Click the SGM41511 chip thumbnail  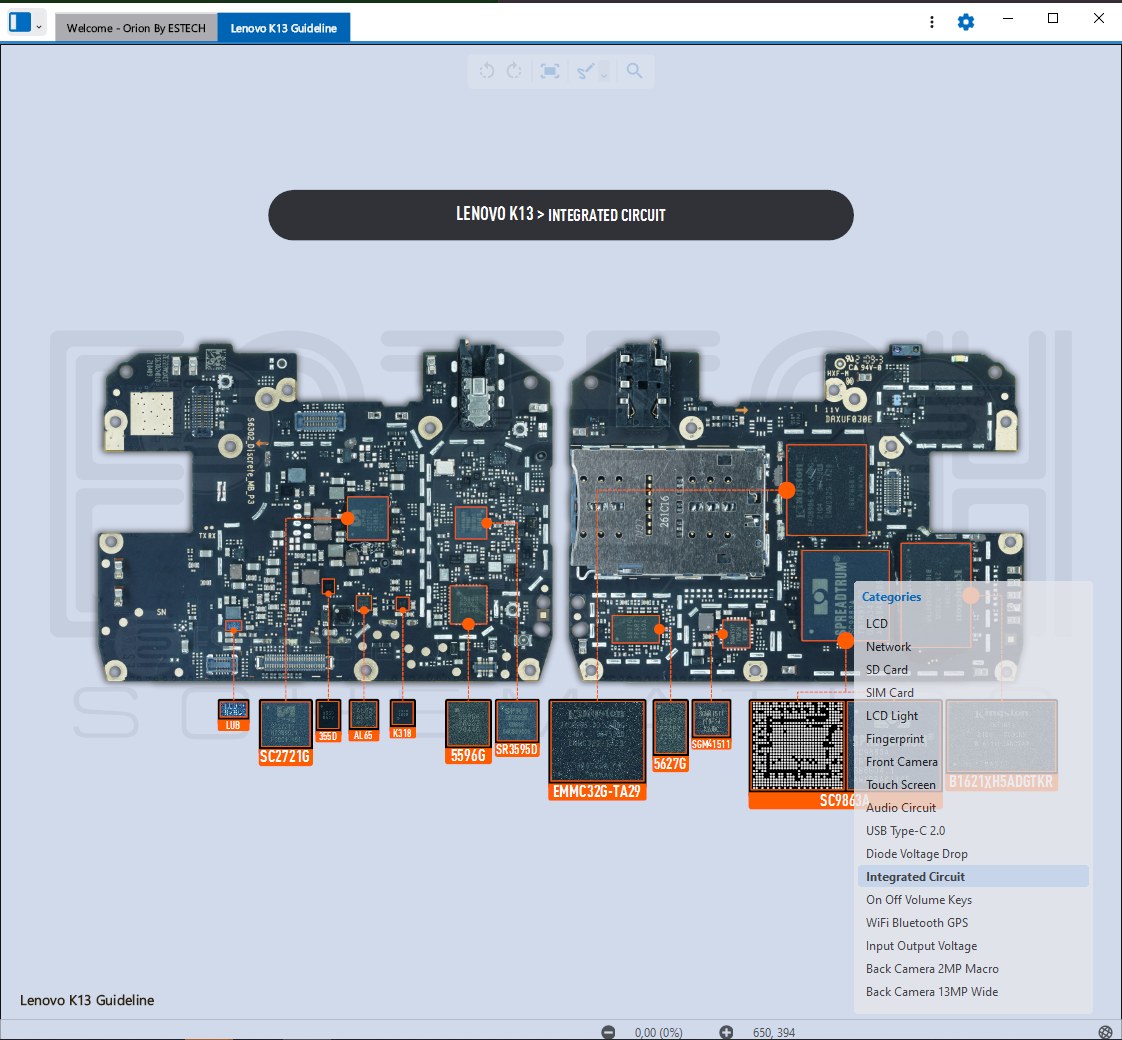(711, 725)
